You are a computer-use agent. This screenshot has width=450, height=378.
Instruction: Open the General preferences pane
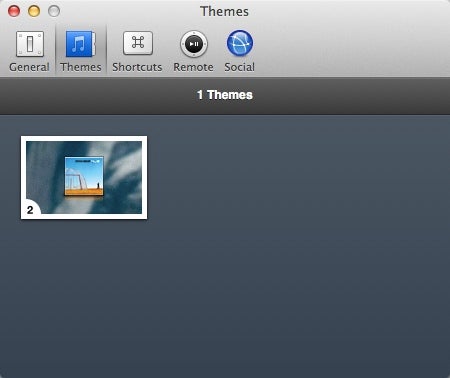(29, 51)
